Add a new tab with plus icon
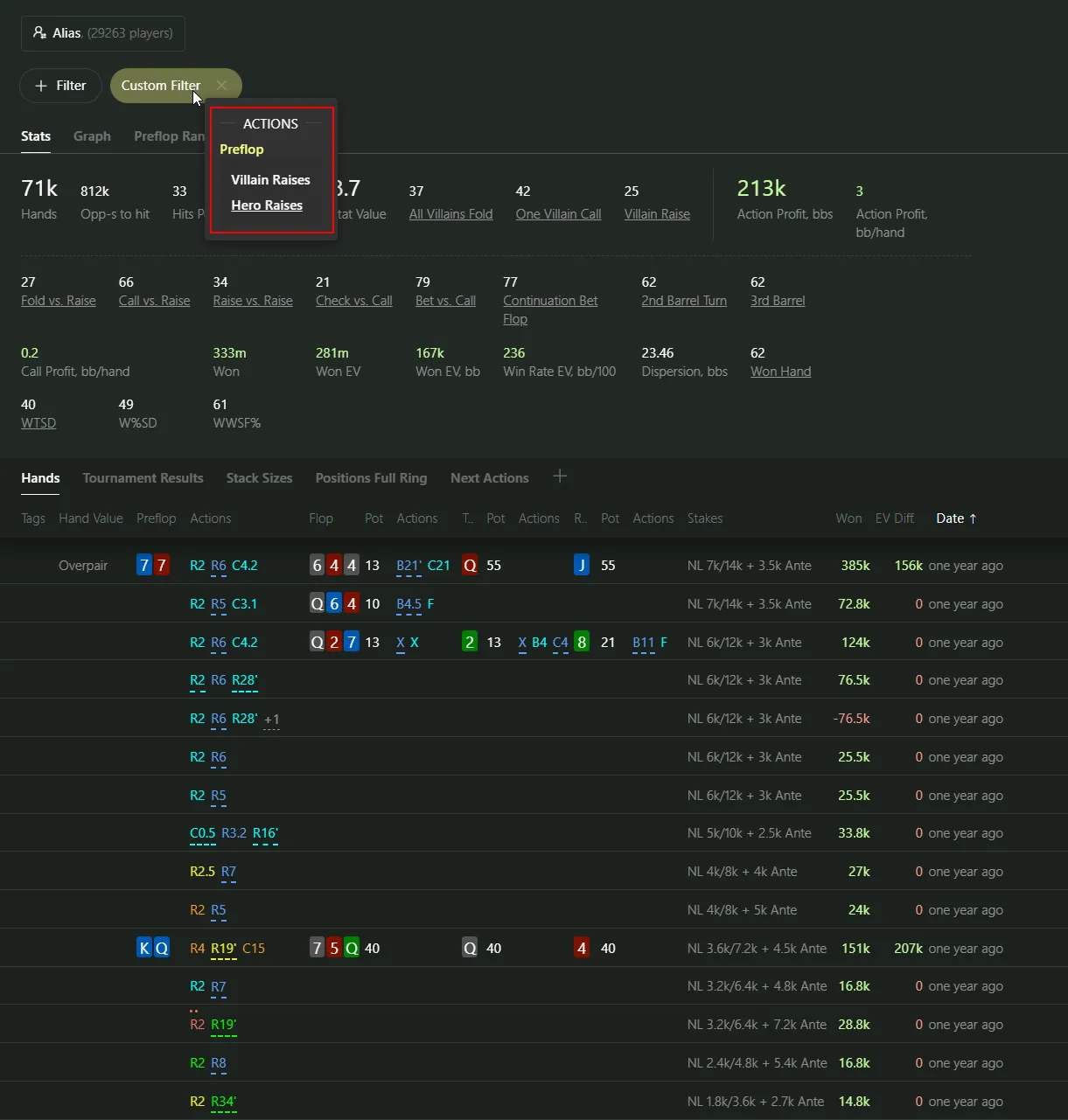Image resolution: width=1068 pixels, height=1120 pixels. point(560,477)
